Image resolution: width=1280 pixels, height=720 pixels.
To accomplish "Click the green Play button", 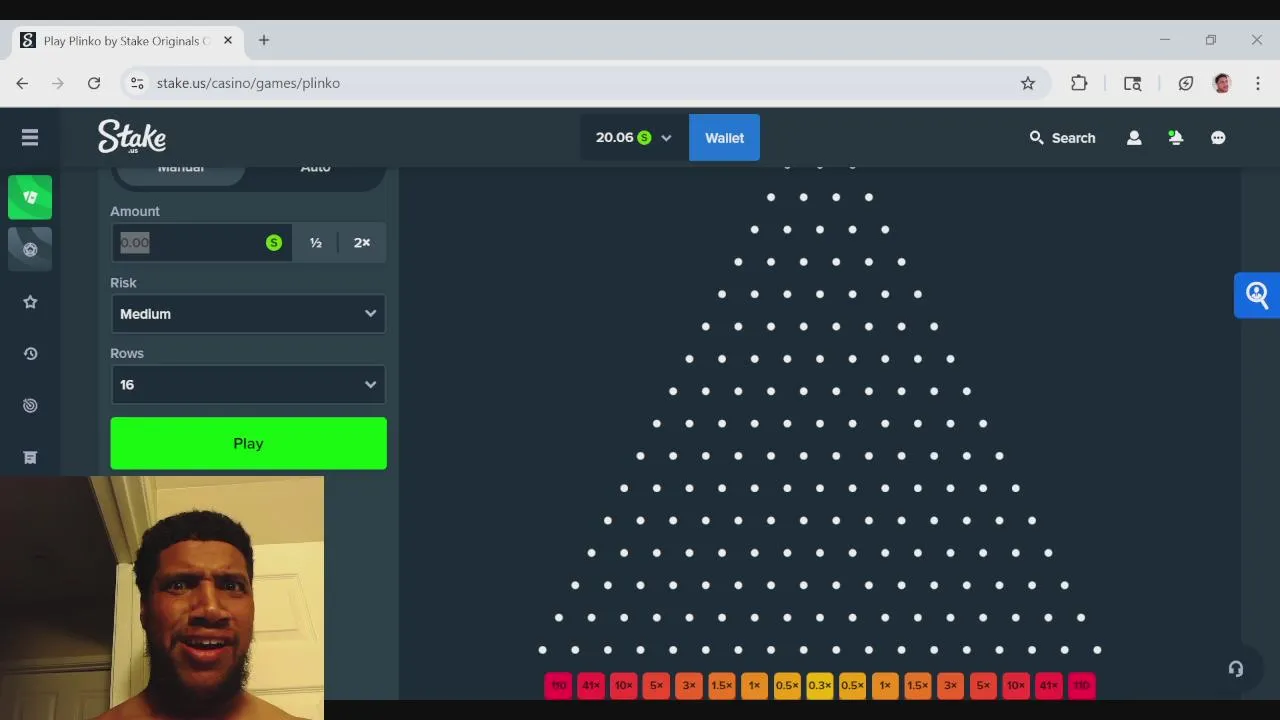I will (248, 443).
